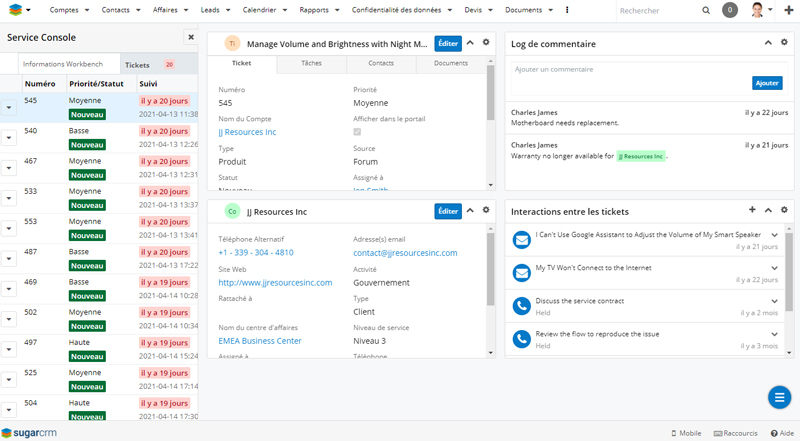Open gear of Log de commentaire dashlet
This screenshot has height=441, width=800.
click(x=784, y=42)
